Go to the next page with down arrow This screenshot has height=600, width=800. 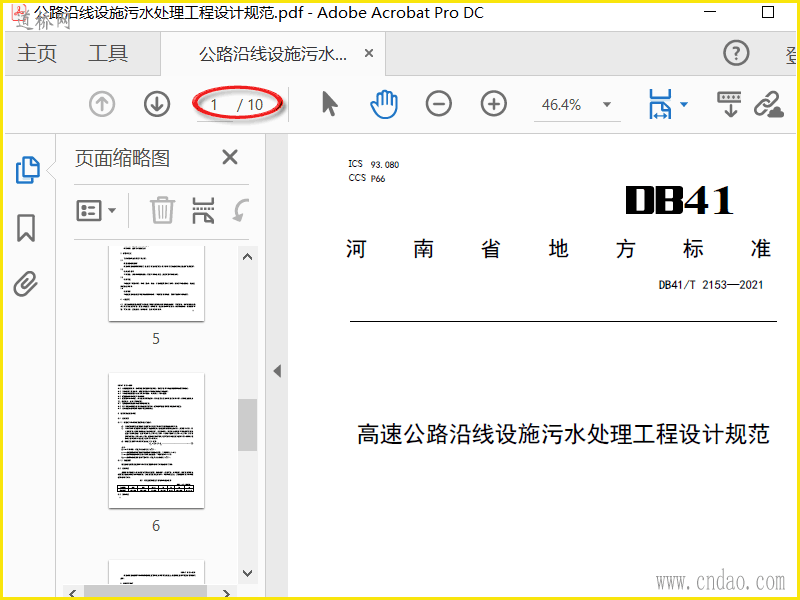pos(157,105)
